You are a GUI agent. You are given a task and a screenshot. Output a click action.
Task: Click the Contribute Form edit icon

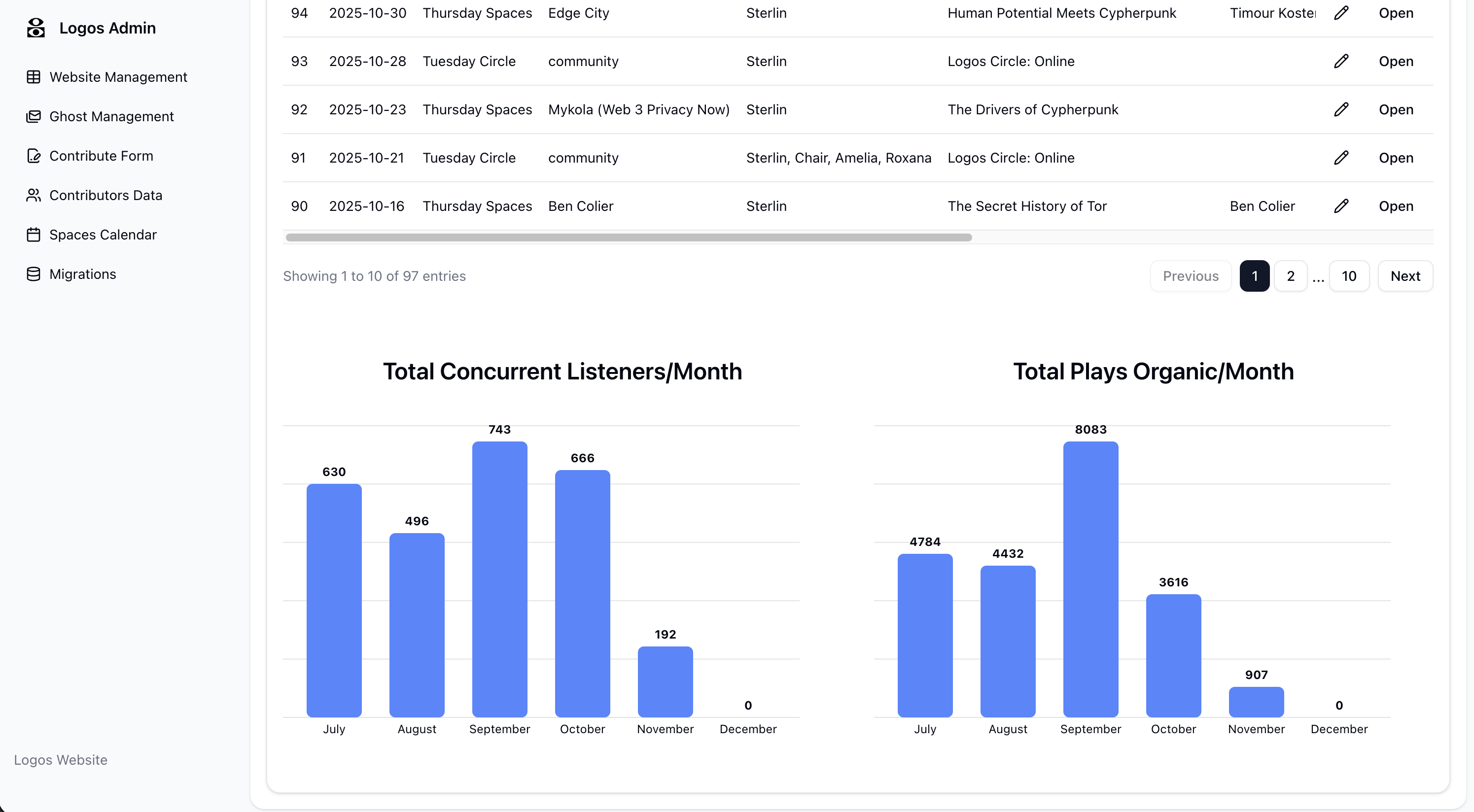[33, 156]
